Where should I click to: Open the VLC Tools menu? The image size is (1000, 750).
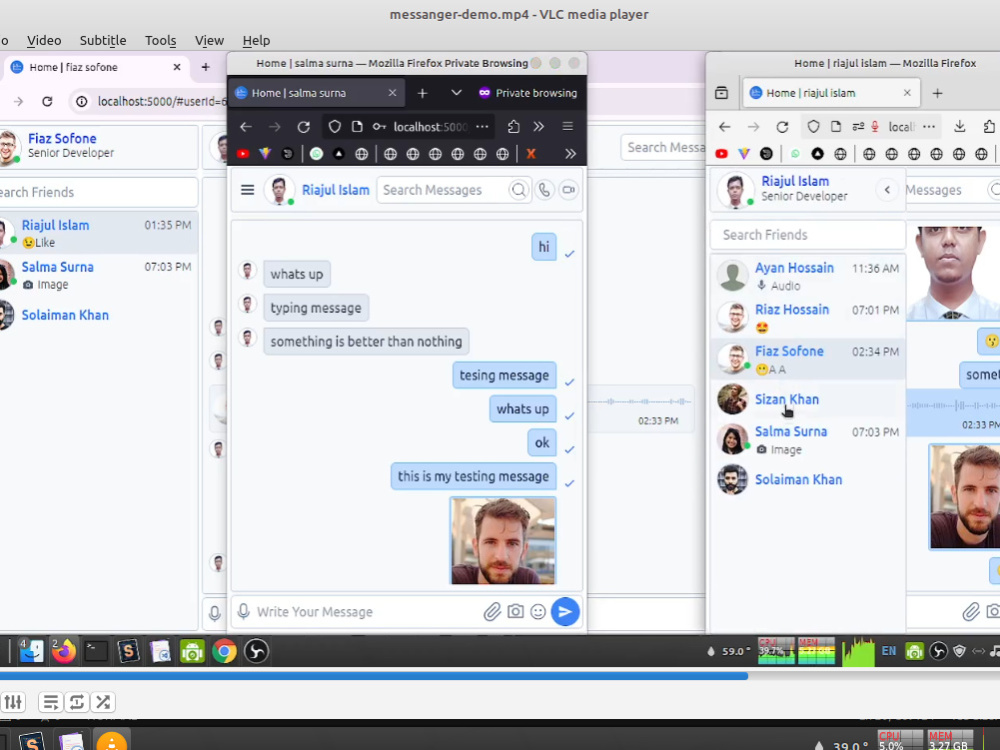click(160, 40)
